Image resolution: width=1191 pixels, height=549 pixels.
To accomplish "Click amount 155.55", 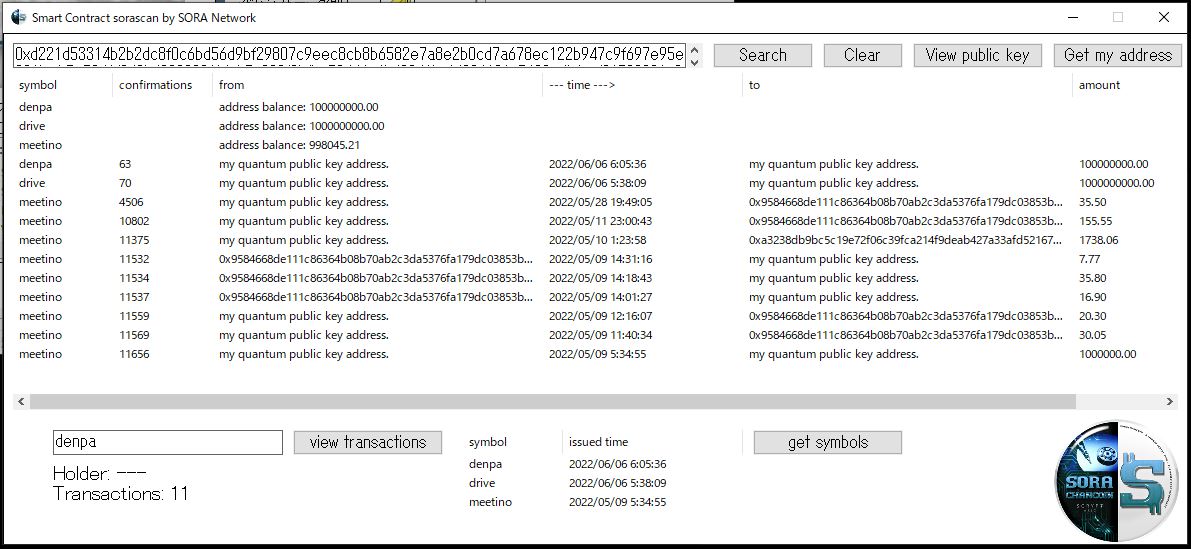I will click(1095, 221).
